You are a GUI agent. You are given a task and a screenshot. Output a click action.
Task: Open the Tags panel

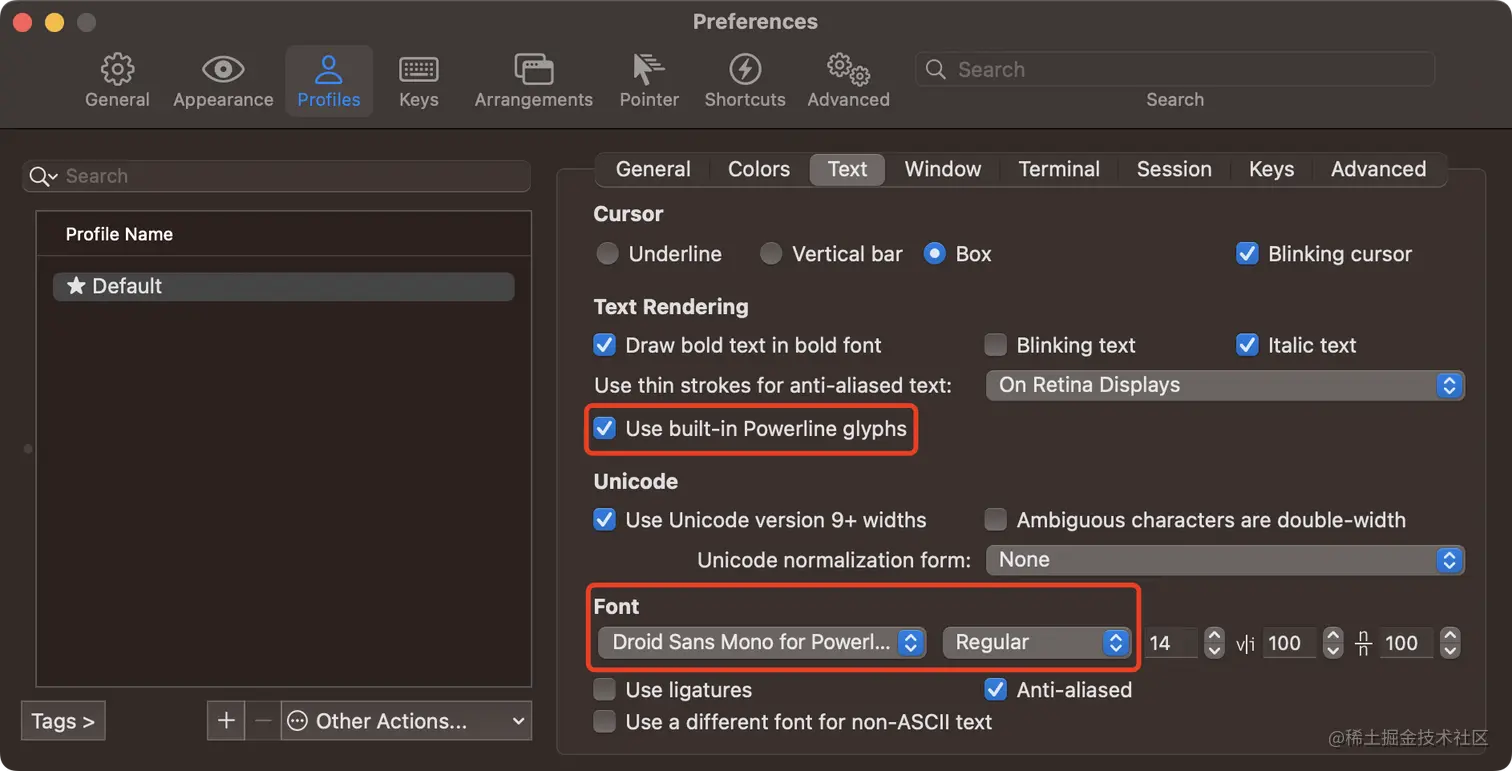click(x=63, y=721)
